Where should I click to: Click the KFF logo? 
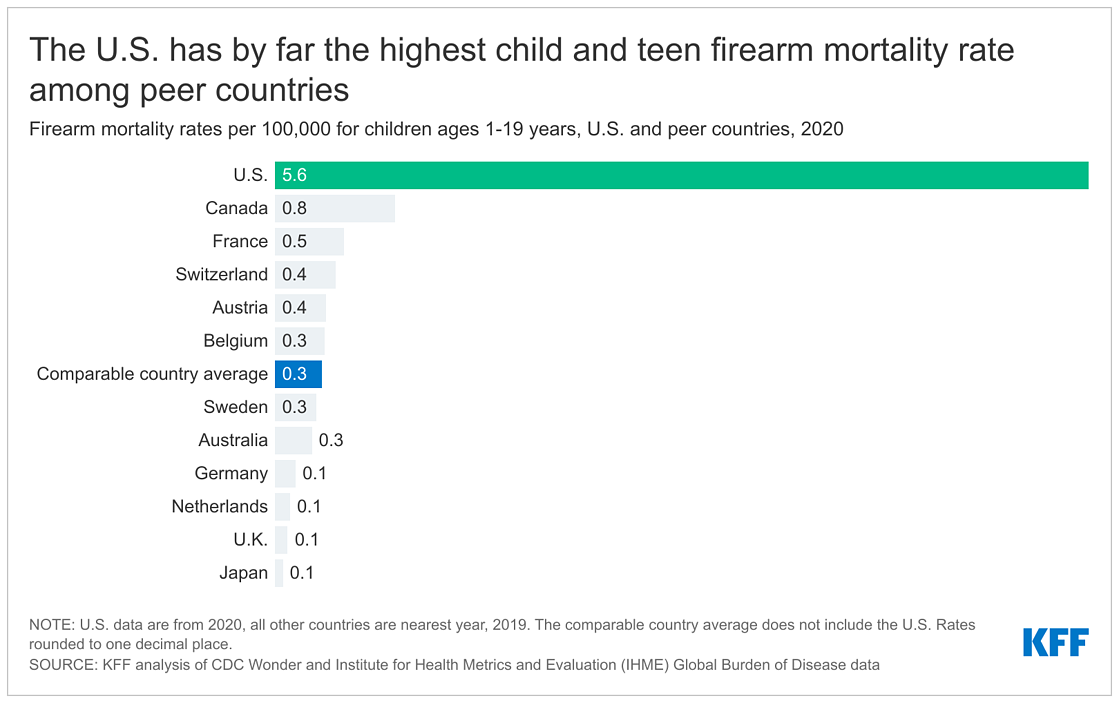[x=1055, y=642]
